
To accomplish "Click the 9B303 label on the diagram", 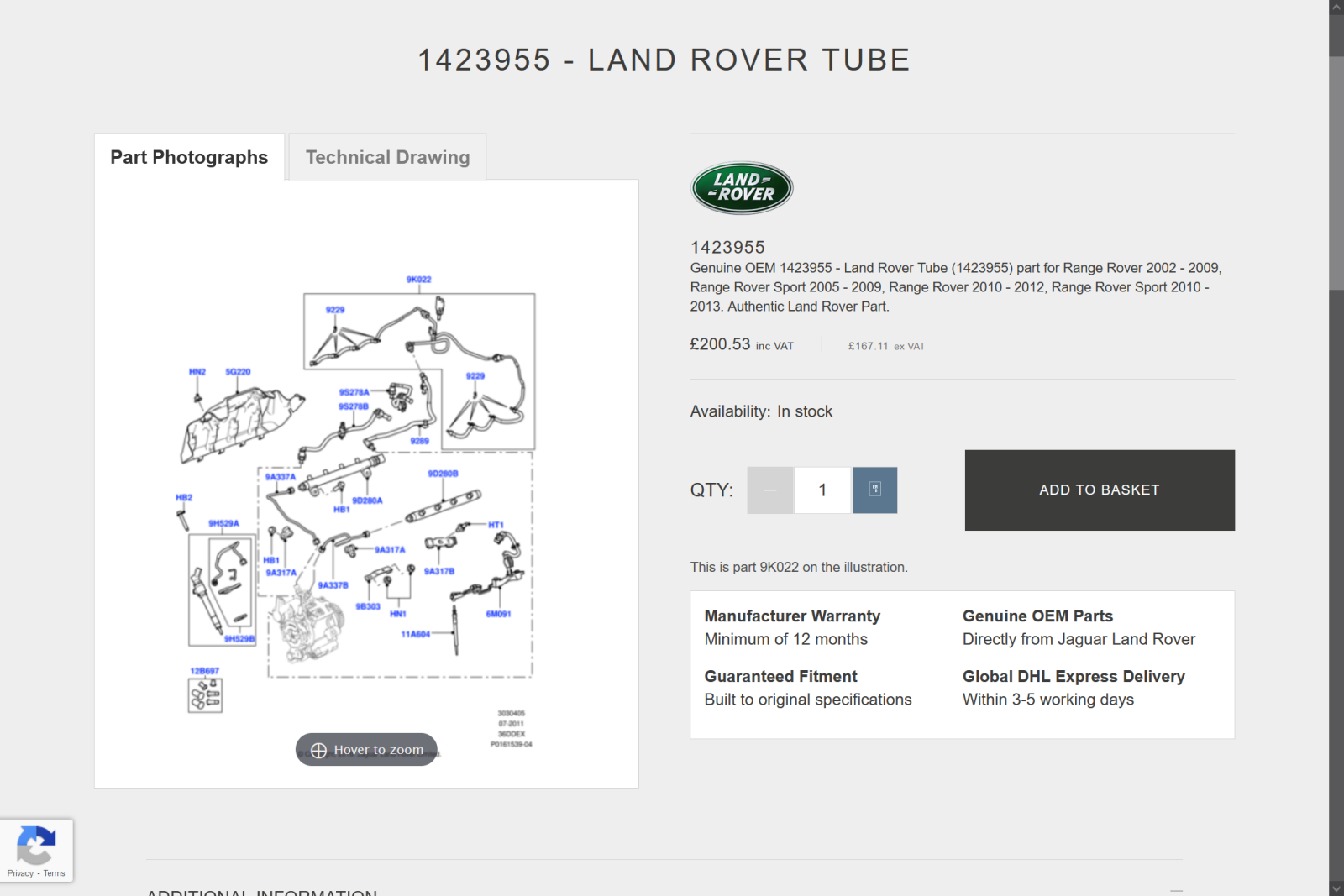I will pos(368,606).
